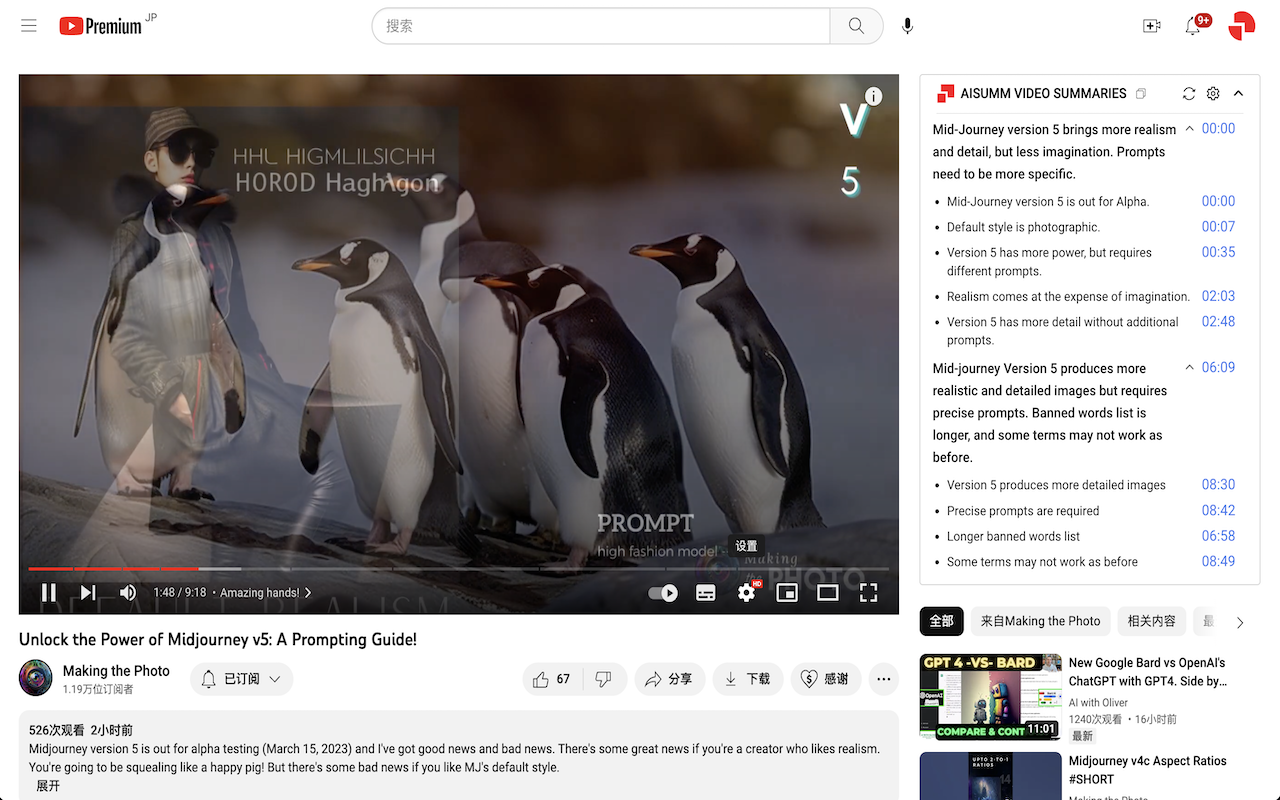Dislike the video

pyautogui.click(x=604, y=679)
